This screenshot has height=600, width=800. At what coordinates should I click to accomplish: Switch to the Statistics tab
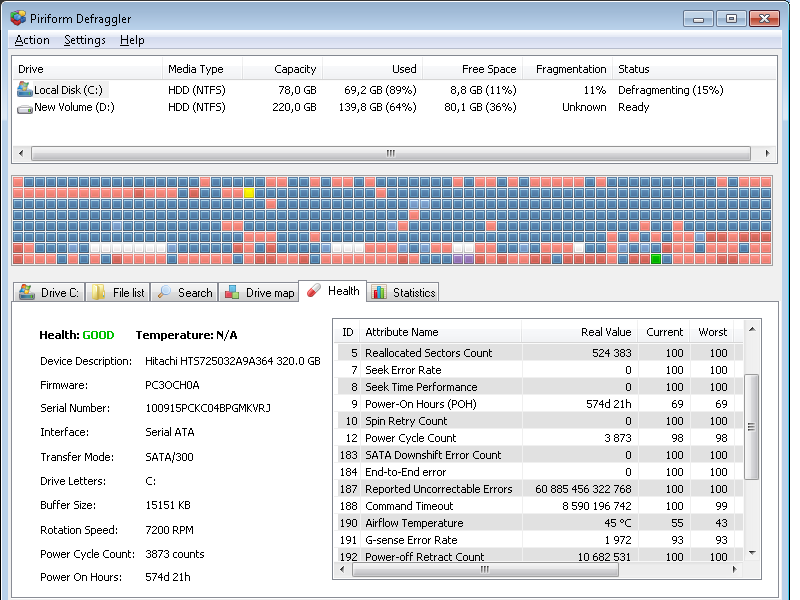pos(403,292)
